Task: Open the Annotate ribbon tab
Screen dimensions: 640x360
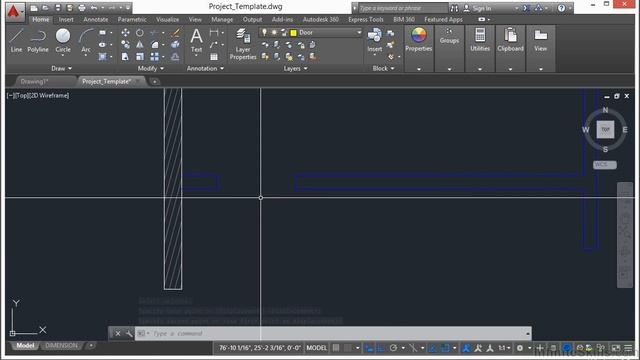Action: pyautogui.click(x=96, y=19)
